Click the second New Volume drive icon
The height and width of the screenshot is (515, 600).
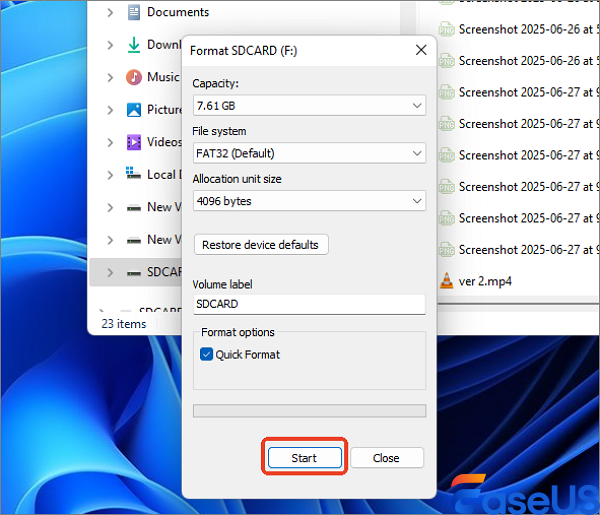[x=134, y=241]
